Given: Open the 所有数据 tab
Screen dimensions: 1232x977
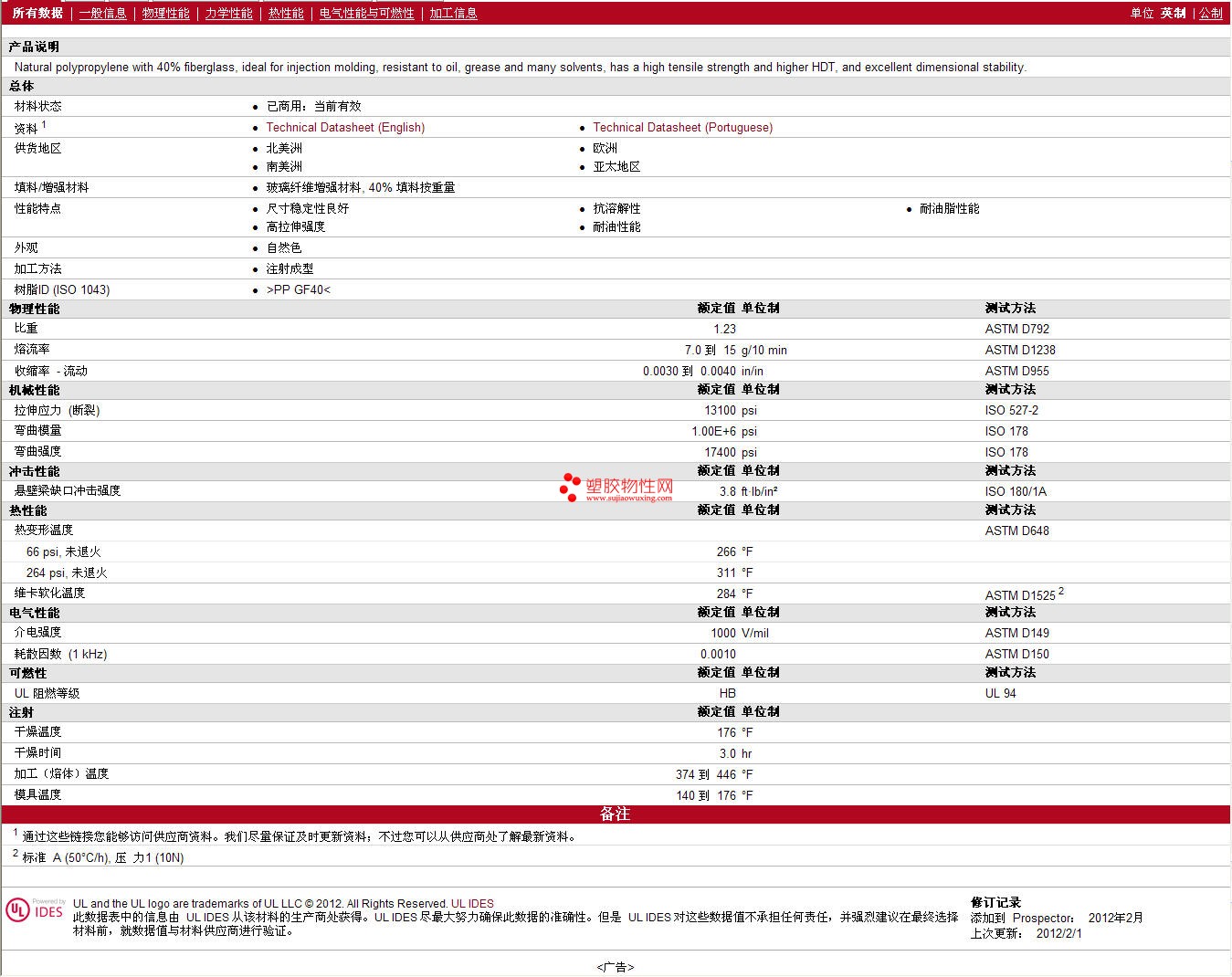Looking at the screenshot, I should click(x=37, y=13).
